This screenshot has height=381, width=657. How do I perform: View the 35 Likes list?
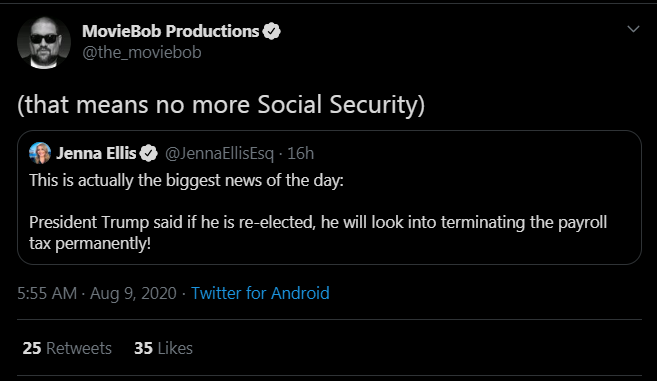pos(163,348)
